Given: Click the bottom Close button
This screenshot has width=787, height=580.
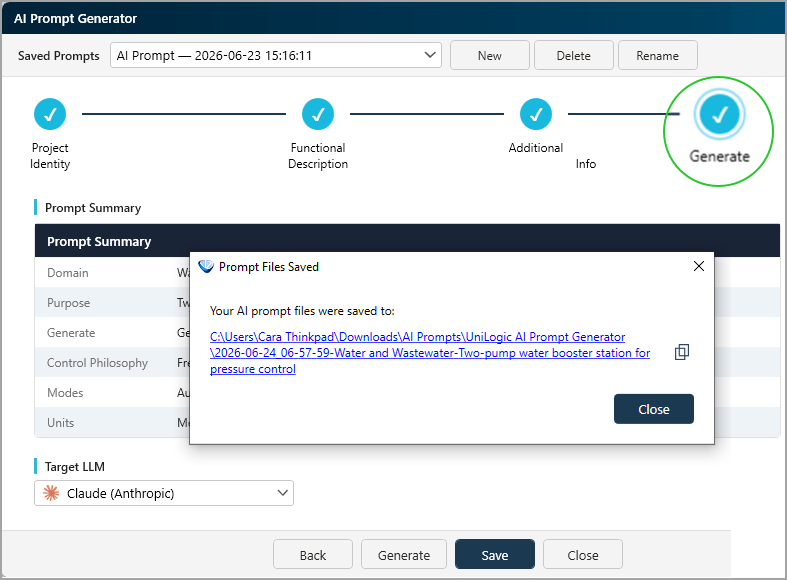Looking at the screenshot, I should [x=582, y=554].
